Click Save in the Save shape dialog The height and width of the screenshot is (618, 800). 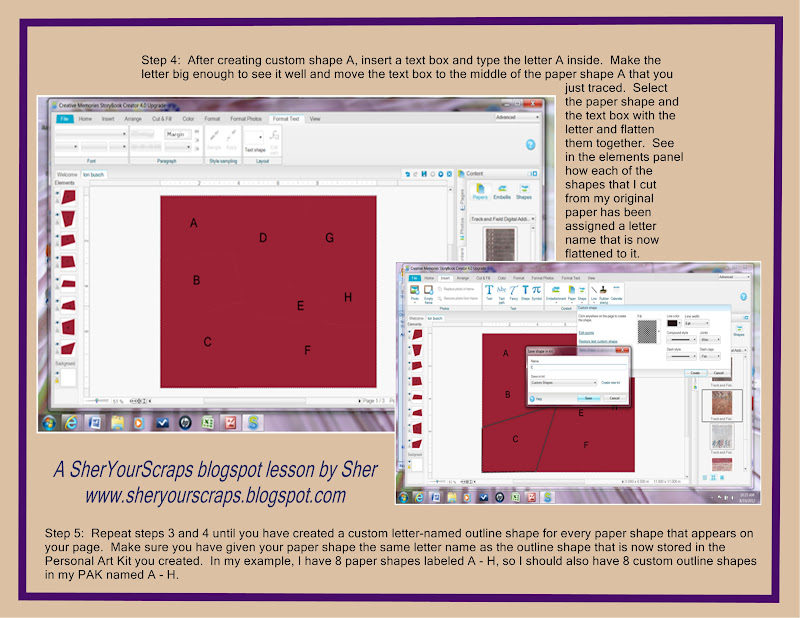click(588, 399)
